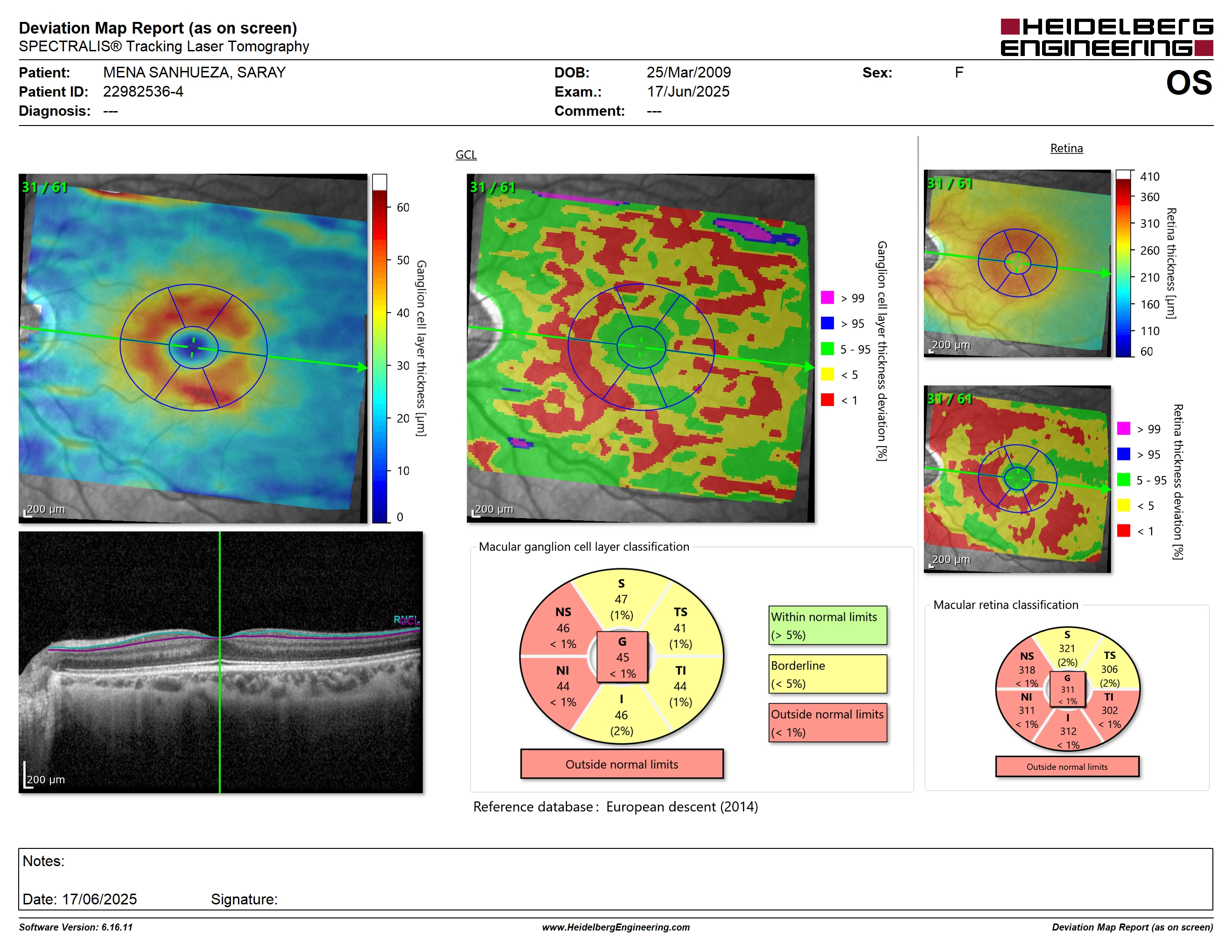Screen dimensions: 1232x952
Task: Click the yellow < 5 retina legend swatch
Action: 1124,505
